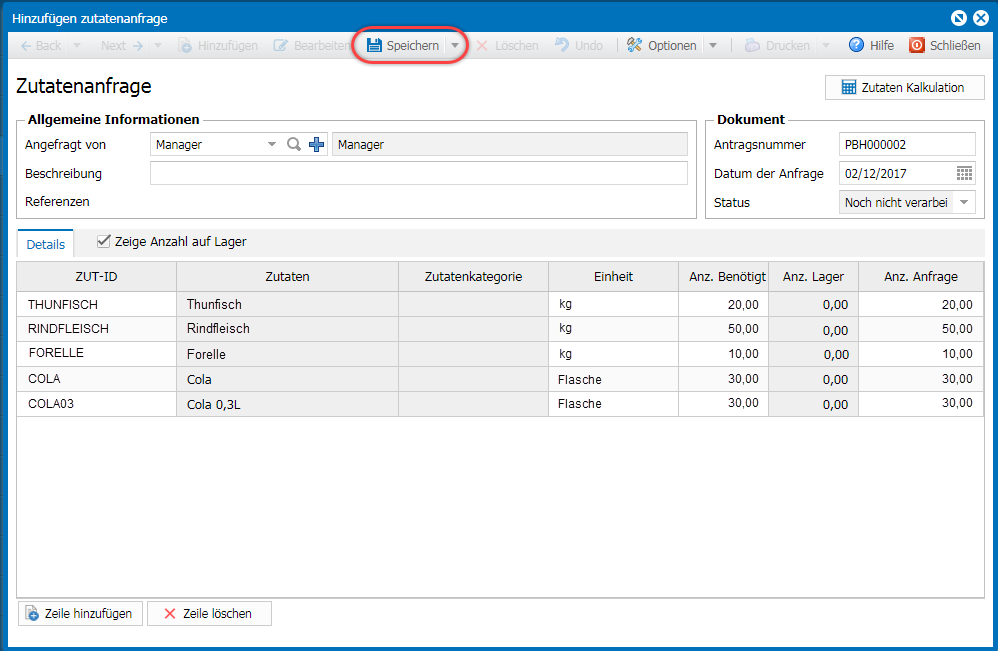Screen dimensions: 998x651
Task: Click the Zutaten Kalkulation calculator icon
Action: [x=848, y=88]
